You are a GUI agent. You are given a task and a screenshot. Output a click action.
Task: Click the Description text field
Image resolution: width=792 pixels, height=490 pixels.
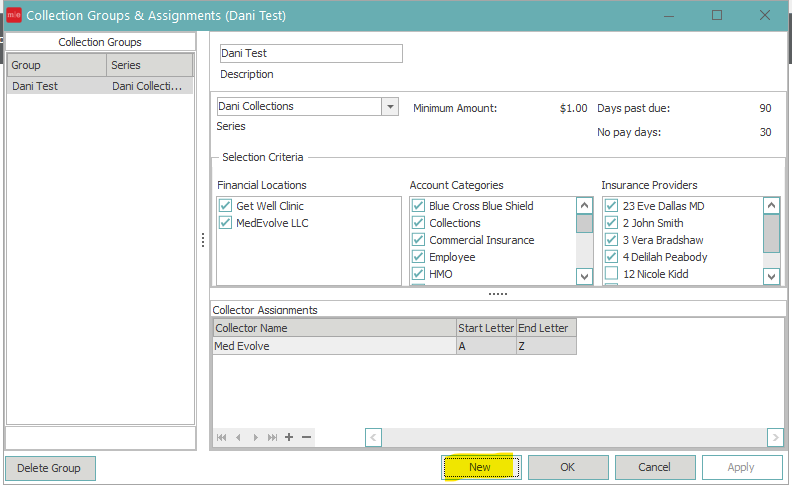311,53
